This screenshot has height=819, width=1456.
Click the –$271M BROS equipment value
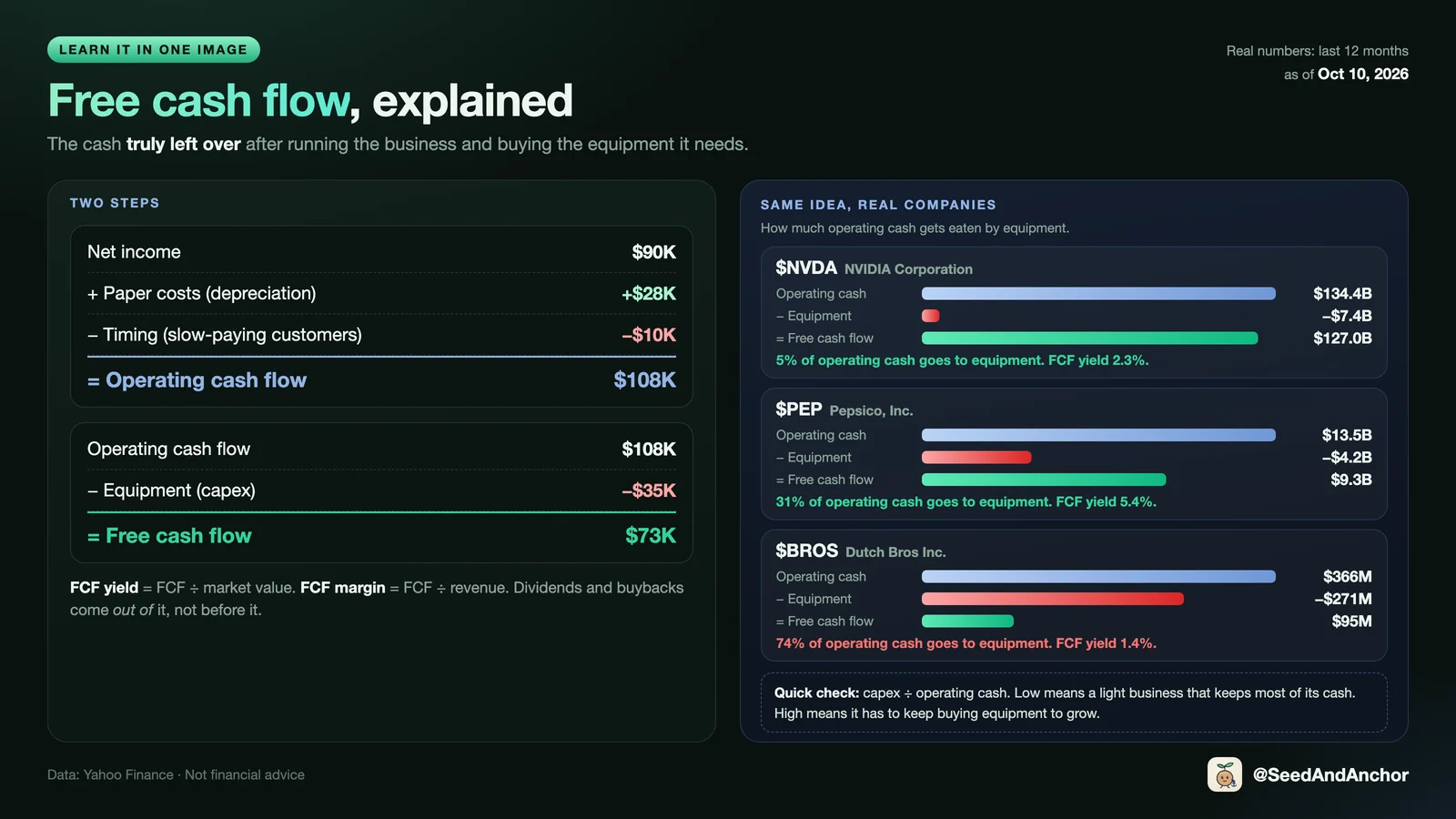click(1343, 599)
